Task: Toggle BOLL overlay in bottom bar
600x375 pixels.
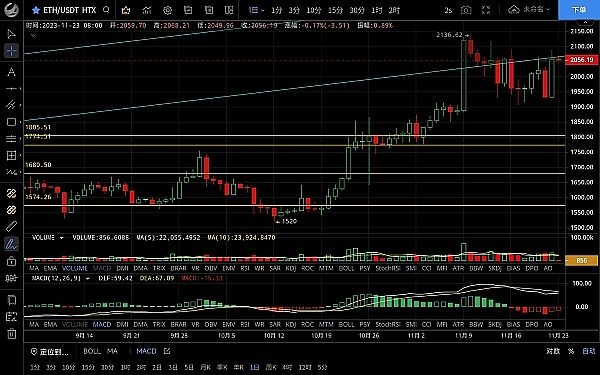Action: click(92, 351)
